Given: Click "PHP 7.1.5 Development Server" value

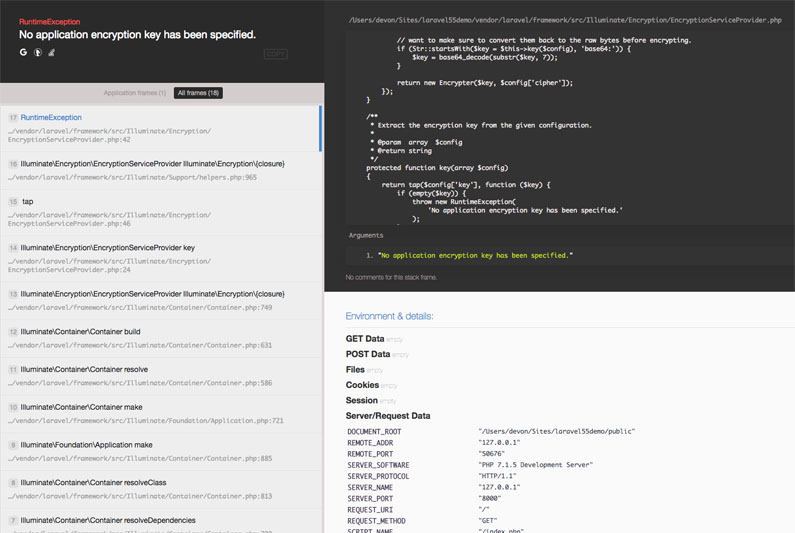Looking at the screenshot, I should [x=535, y=465].
